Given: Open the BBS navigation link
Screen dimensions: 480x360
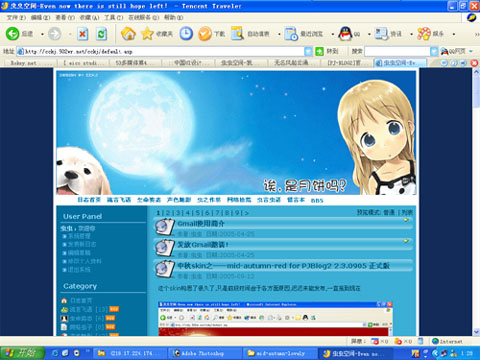Looking at the screenshot, I should [x=317, y=200].
